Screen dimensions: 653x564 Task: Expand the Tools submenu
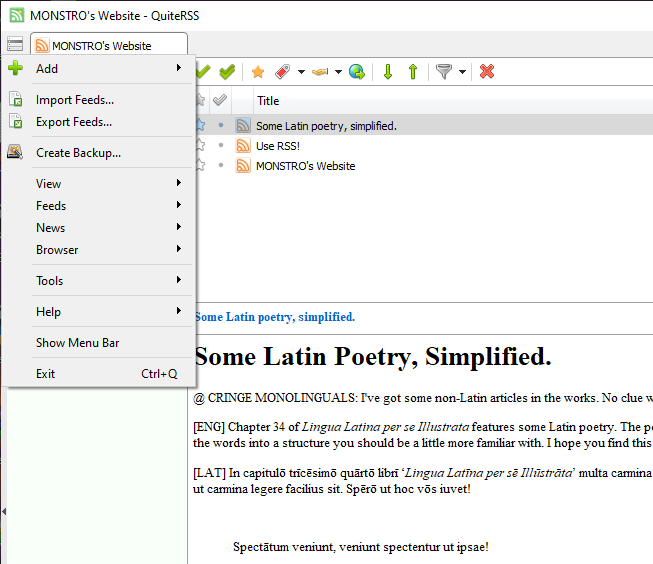click(x=100, y=280)
